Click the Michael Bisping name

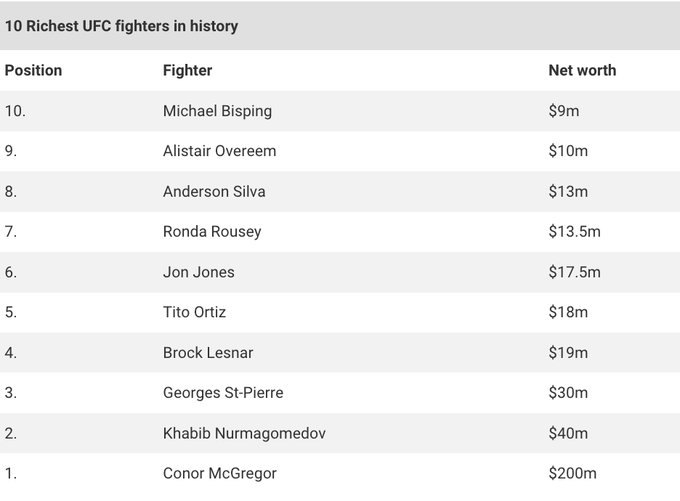coord(217,111)
